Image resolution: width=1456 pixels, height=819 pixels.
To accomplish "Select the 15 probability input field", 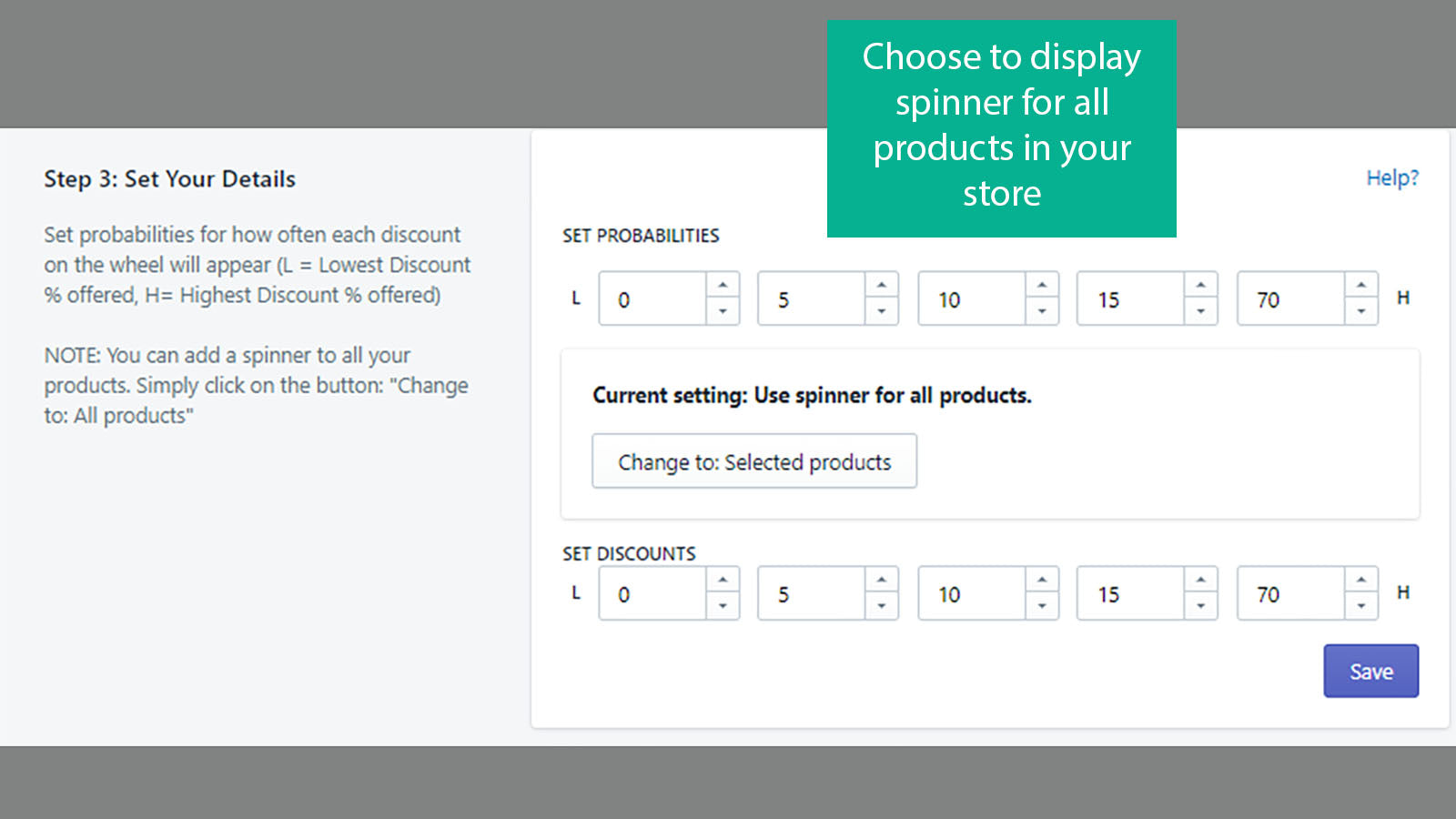I will click(x=1128, y=298).
